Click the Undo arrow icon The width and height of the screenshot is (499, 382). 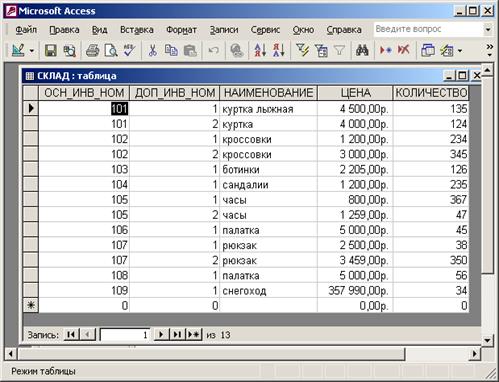click(x=213, y=51)
